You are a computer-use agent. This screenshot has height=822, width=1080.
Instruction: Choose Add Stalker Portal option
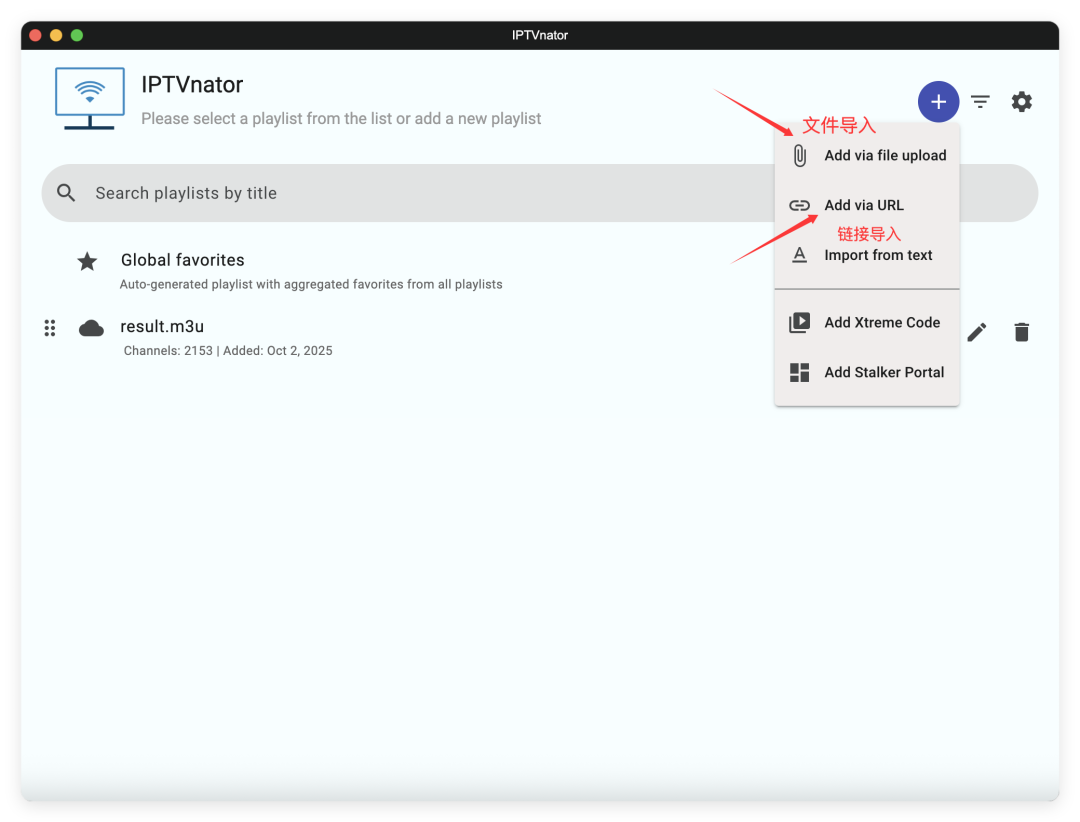(x=867, y=373)
